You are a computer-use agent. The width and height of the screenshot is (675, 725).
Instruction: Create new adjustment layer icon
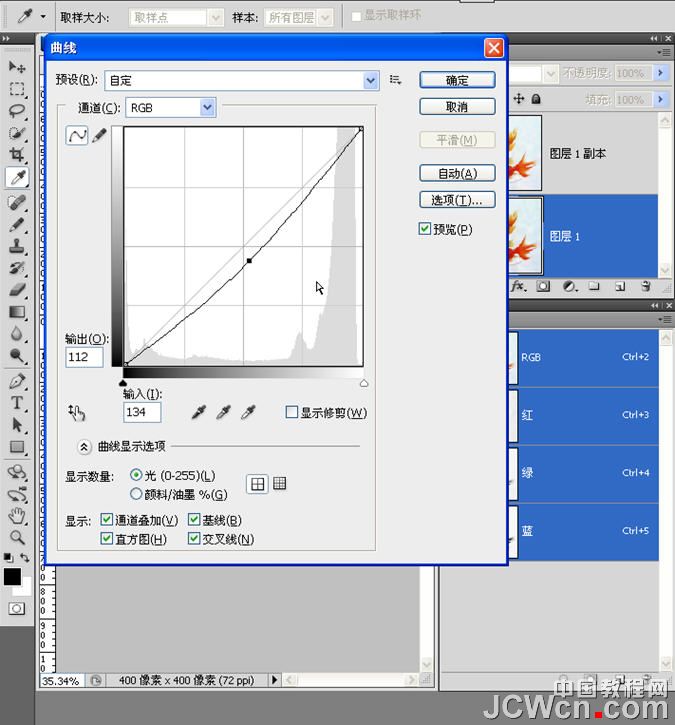pyautogui.click(x=570, y=287)
